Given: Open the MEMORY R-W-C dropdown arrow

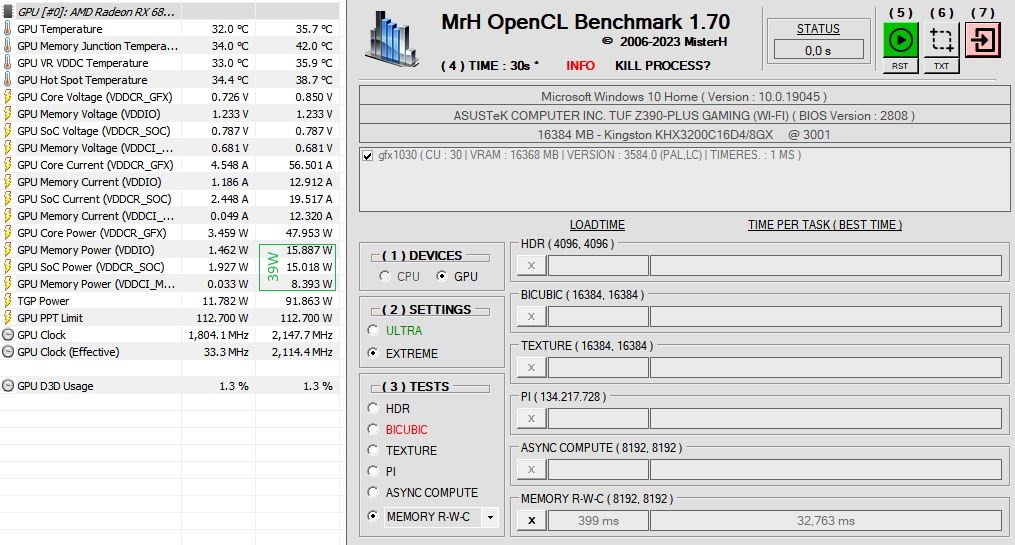Looking at the screenshot, I should coord(490,517).
